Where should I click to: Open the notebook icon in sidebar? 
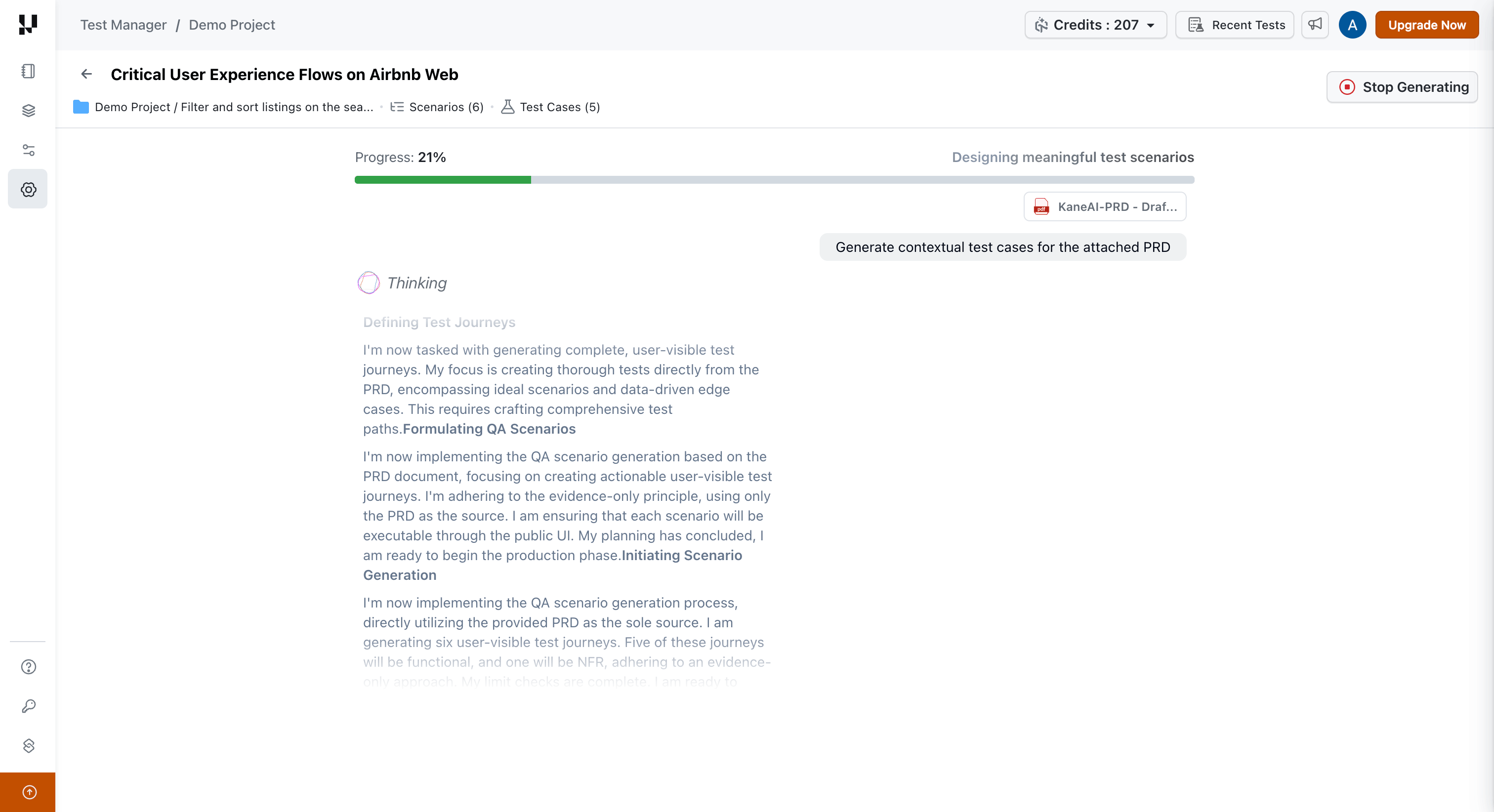(28, 71)
